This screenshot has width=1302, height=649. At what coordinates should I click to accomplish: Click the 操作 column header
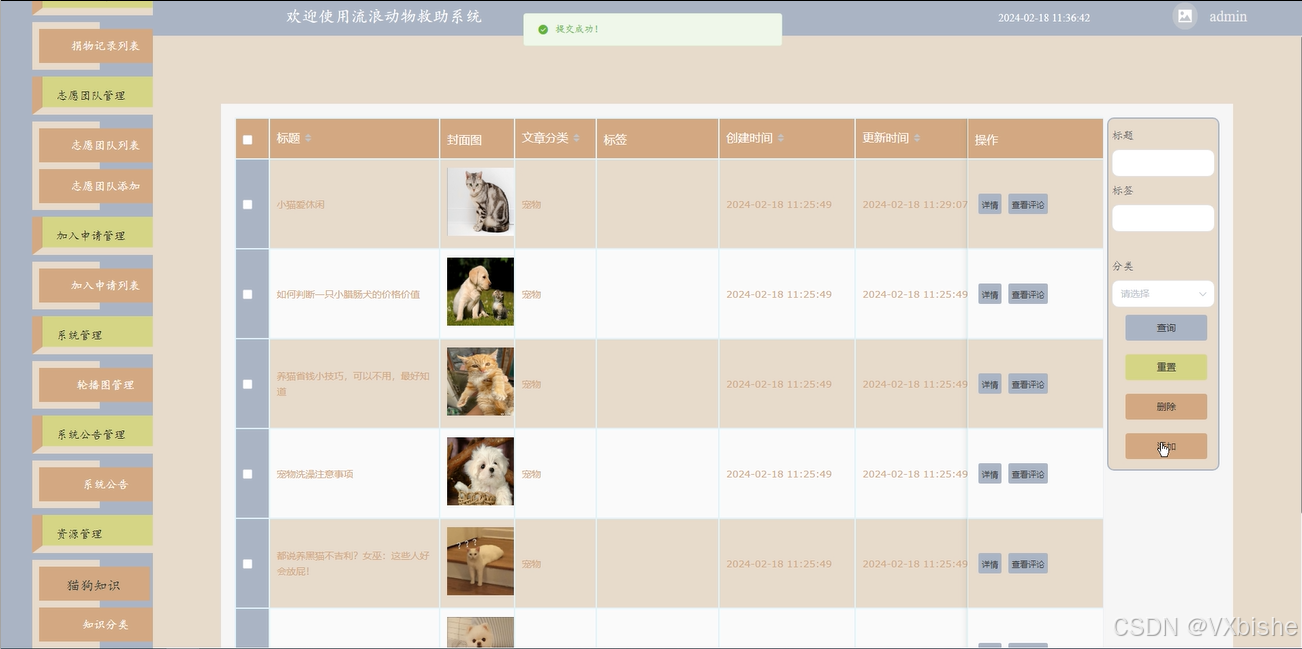(x=986, y=140)
